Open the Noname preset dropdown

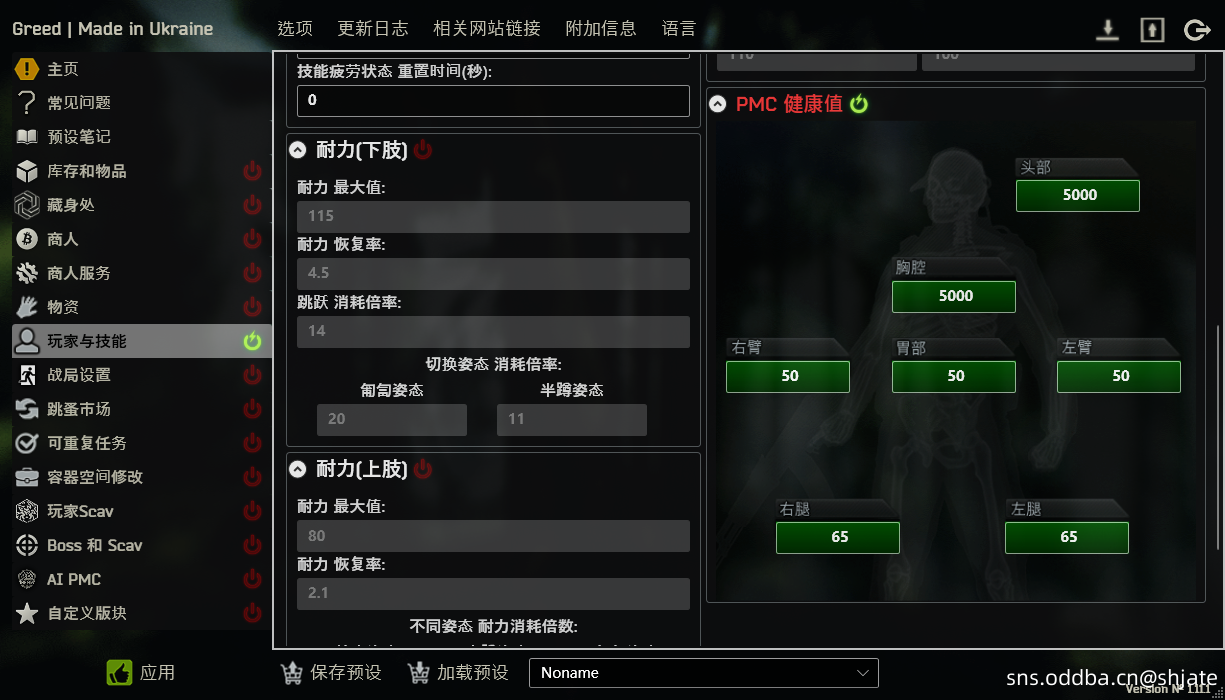point(704,673)
